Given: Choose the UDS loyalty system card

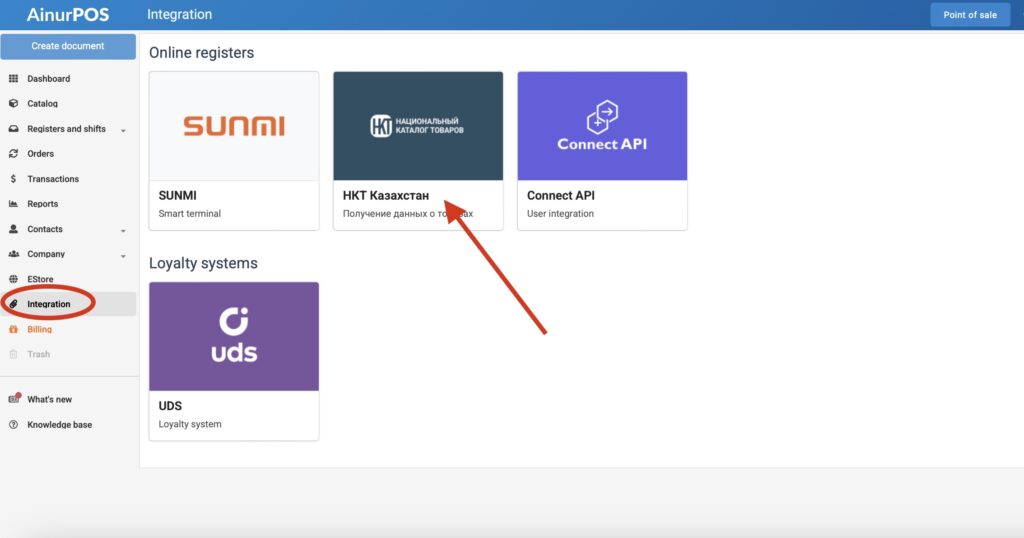Looking at the screenshot, I should (x=234, y=360).
